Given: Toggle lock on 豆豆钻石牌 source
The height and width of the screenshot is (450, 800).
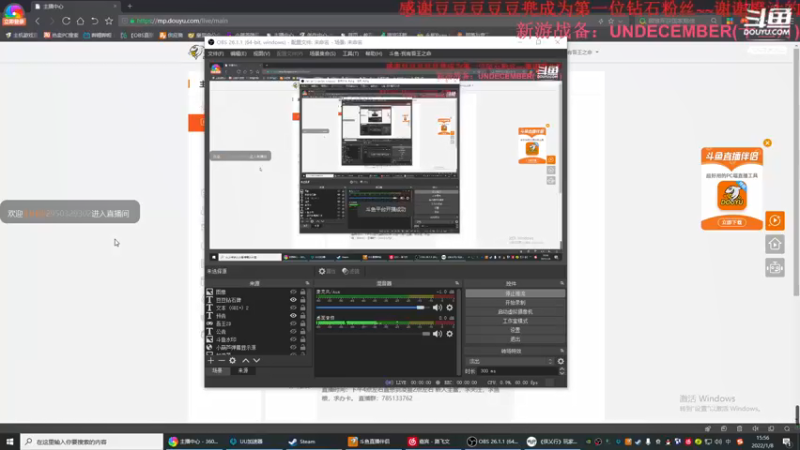Looking at the screenshot, I should pos(303,300).
